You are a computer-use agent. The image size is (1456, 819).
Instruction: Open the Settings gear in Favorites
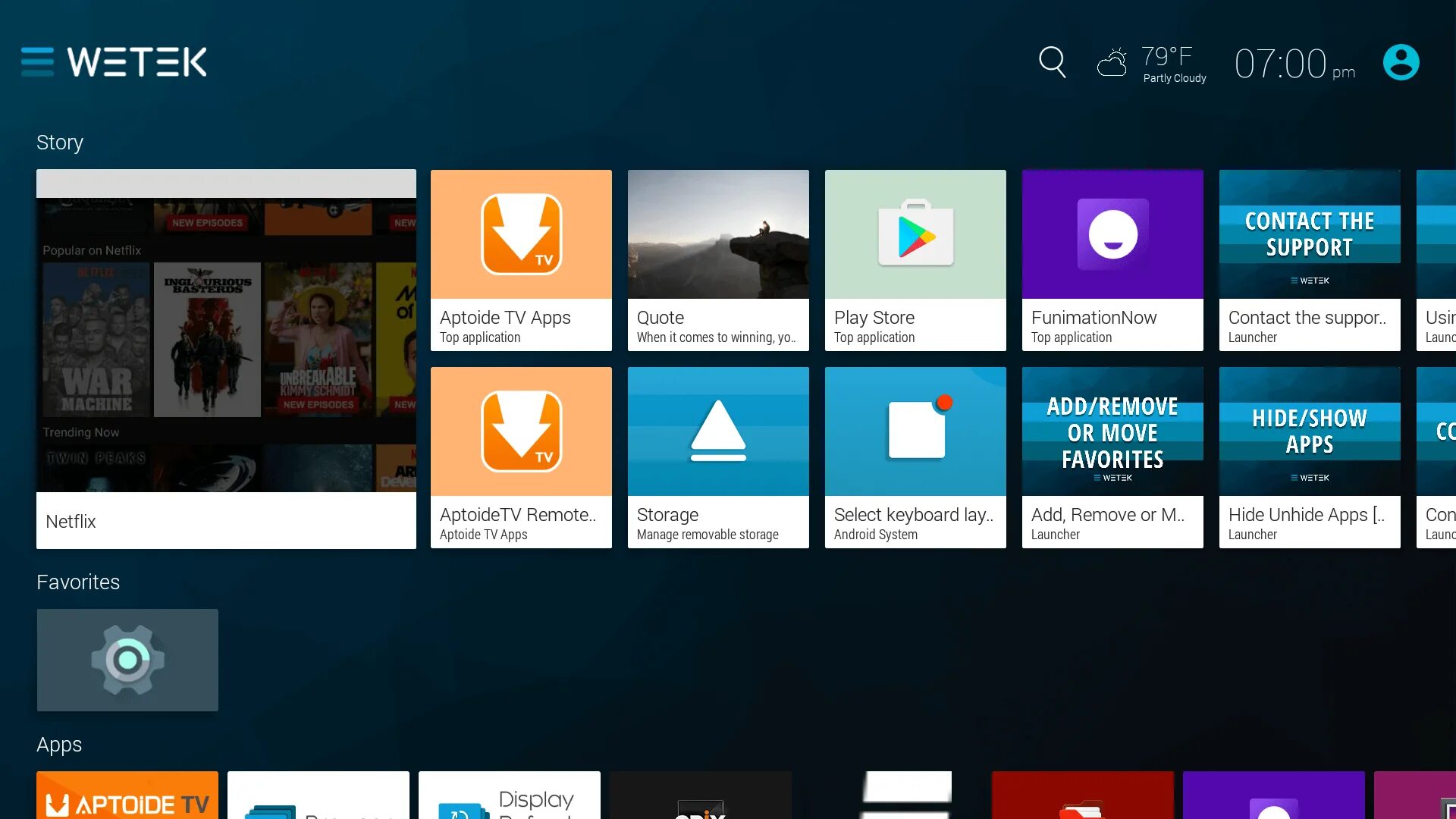click(x=127, y=660)
